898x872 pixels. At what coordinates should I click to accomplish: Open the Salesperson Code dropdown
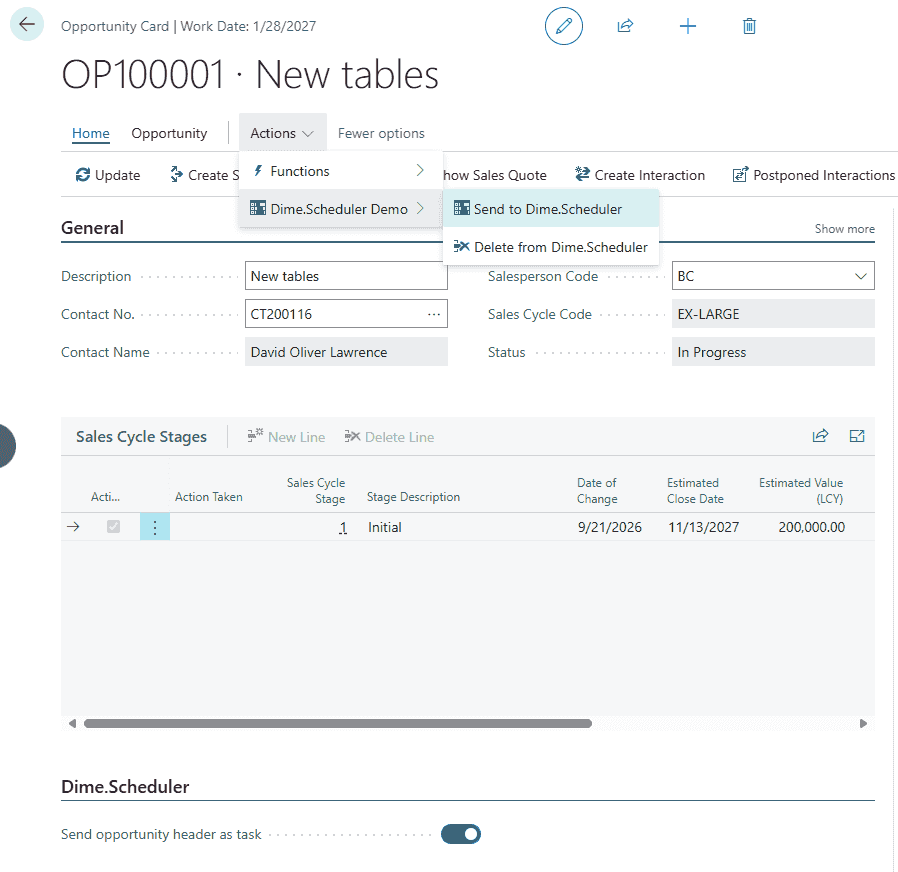point(860,276)
